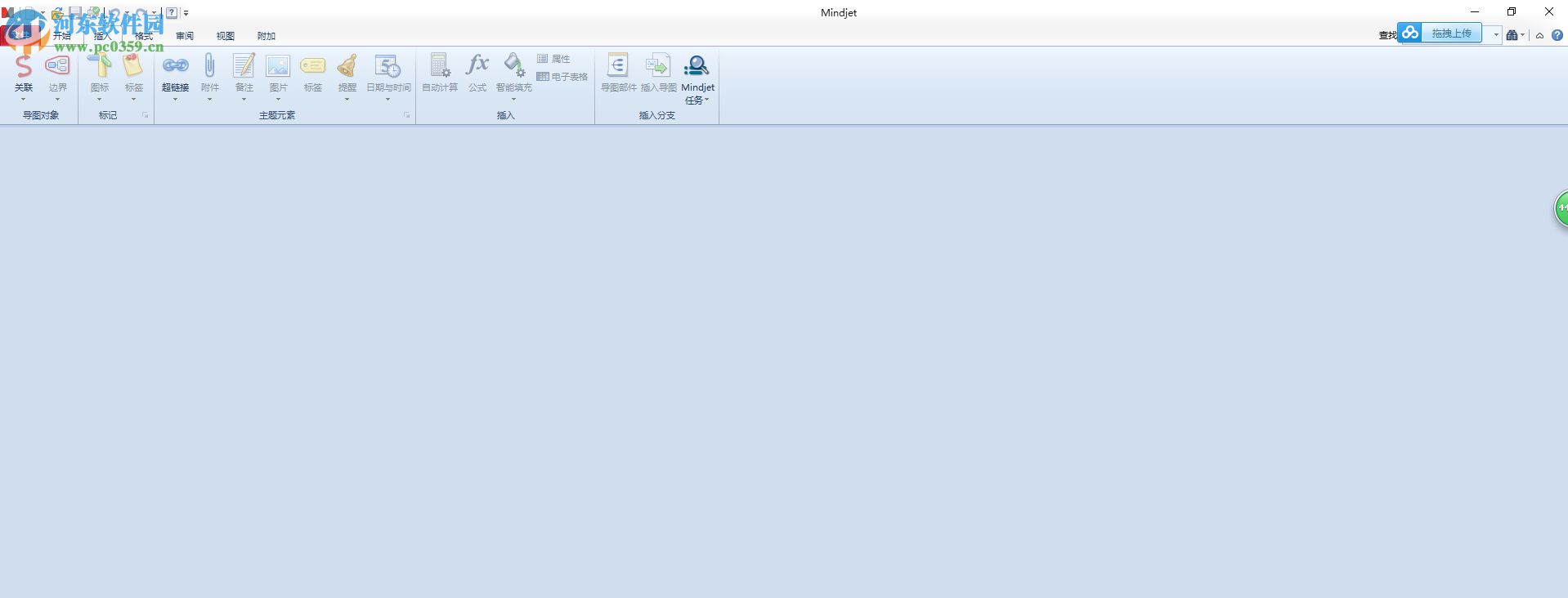The width and height of the screenshot is (1568, 598).
Task: Switch to the 审阅 ribbon tab
Action: [x=185, y=36]
